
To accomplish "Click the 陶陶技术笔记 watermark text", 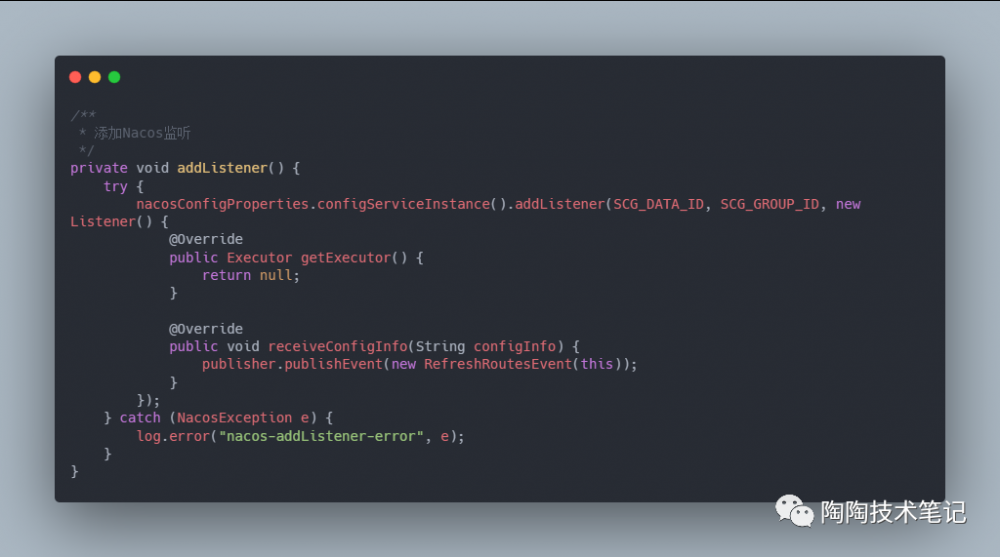I will [893, 512].
